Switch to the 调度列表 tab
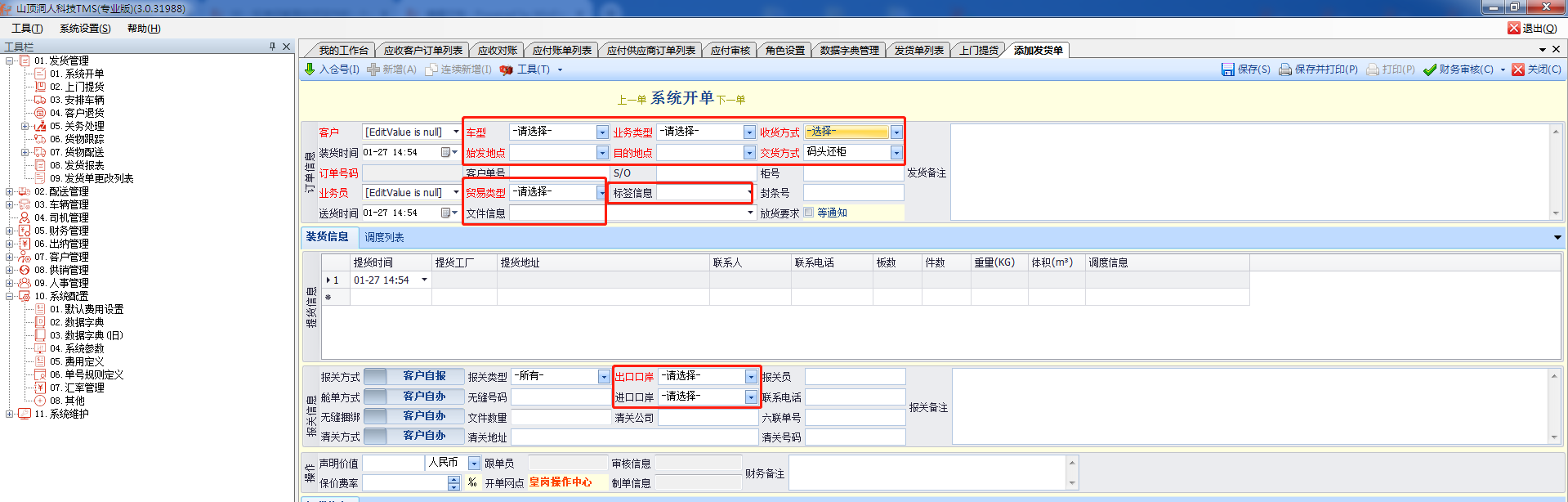1568x502 pixels. (x=384, y=237)
